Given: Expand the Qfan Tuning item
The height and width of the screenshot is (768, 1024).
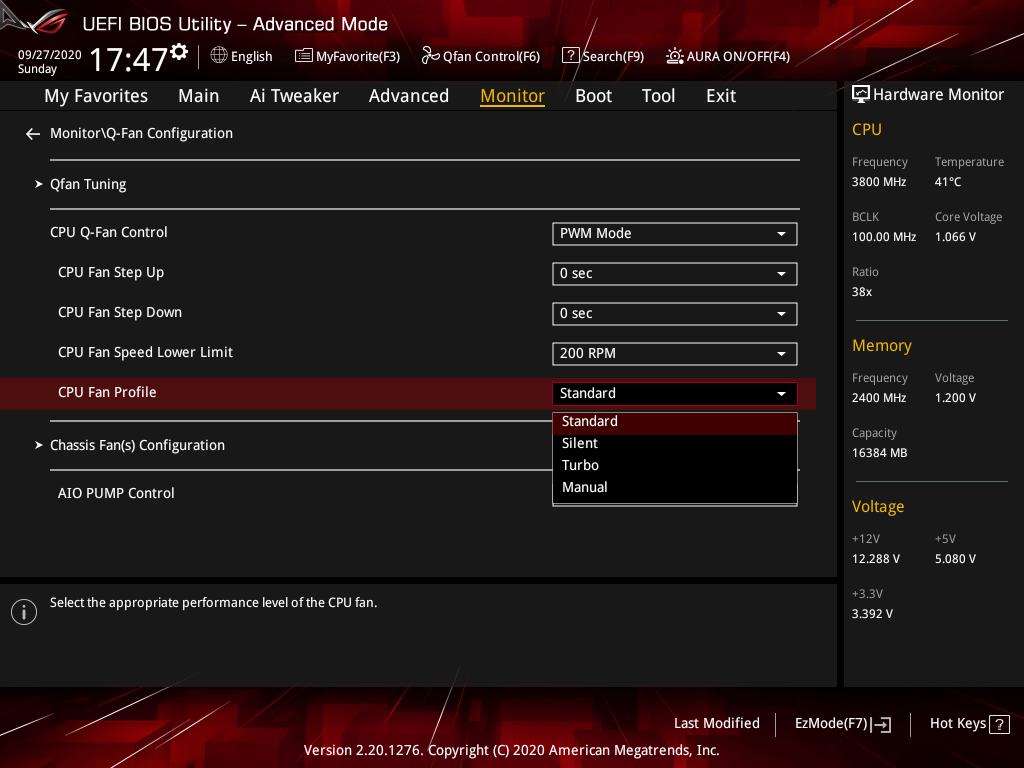Looking at the screenshot, I should coord(88,184).
